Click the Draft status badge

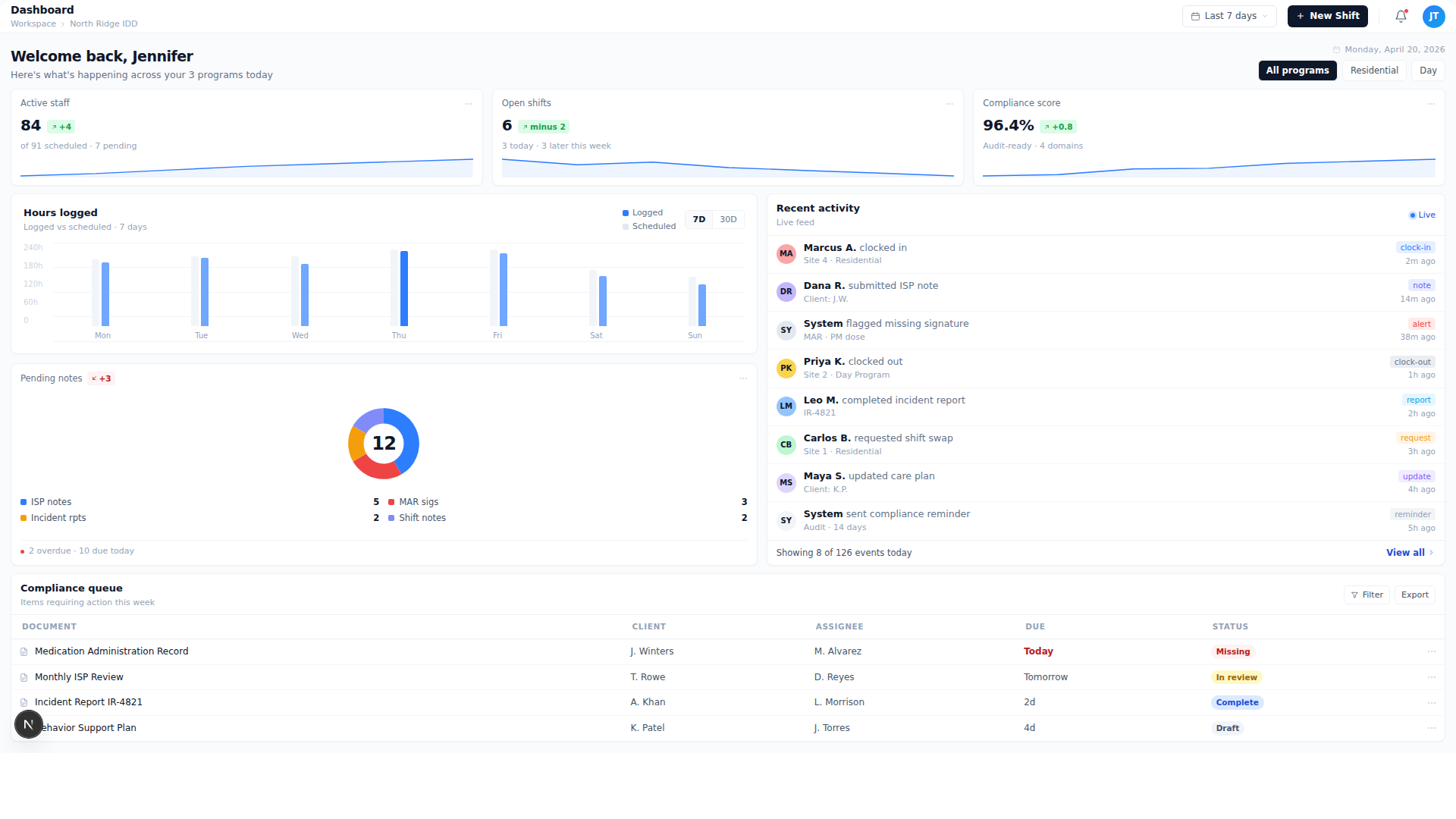[1228, 729]
